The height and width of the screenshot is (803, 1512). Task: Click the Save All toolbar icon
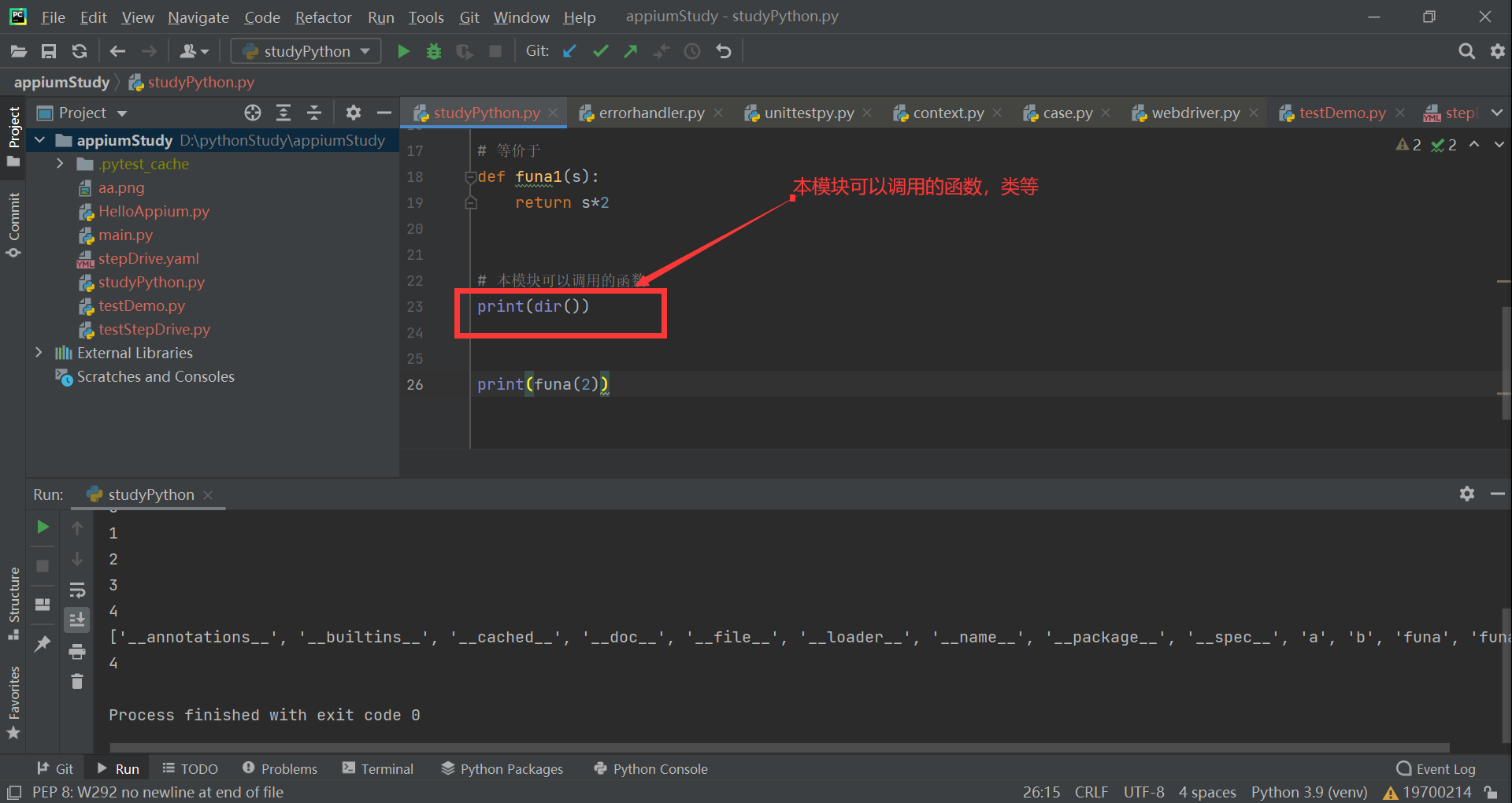49,51
